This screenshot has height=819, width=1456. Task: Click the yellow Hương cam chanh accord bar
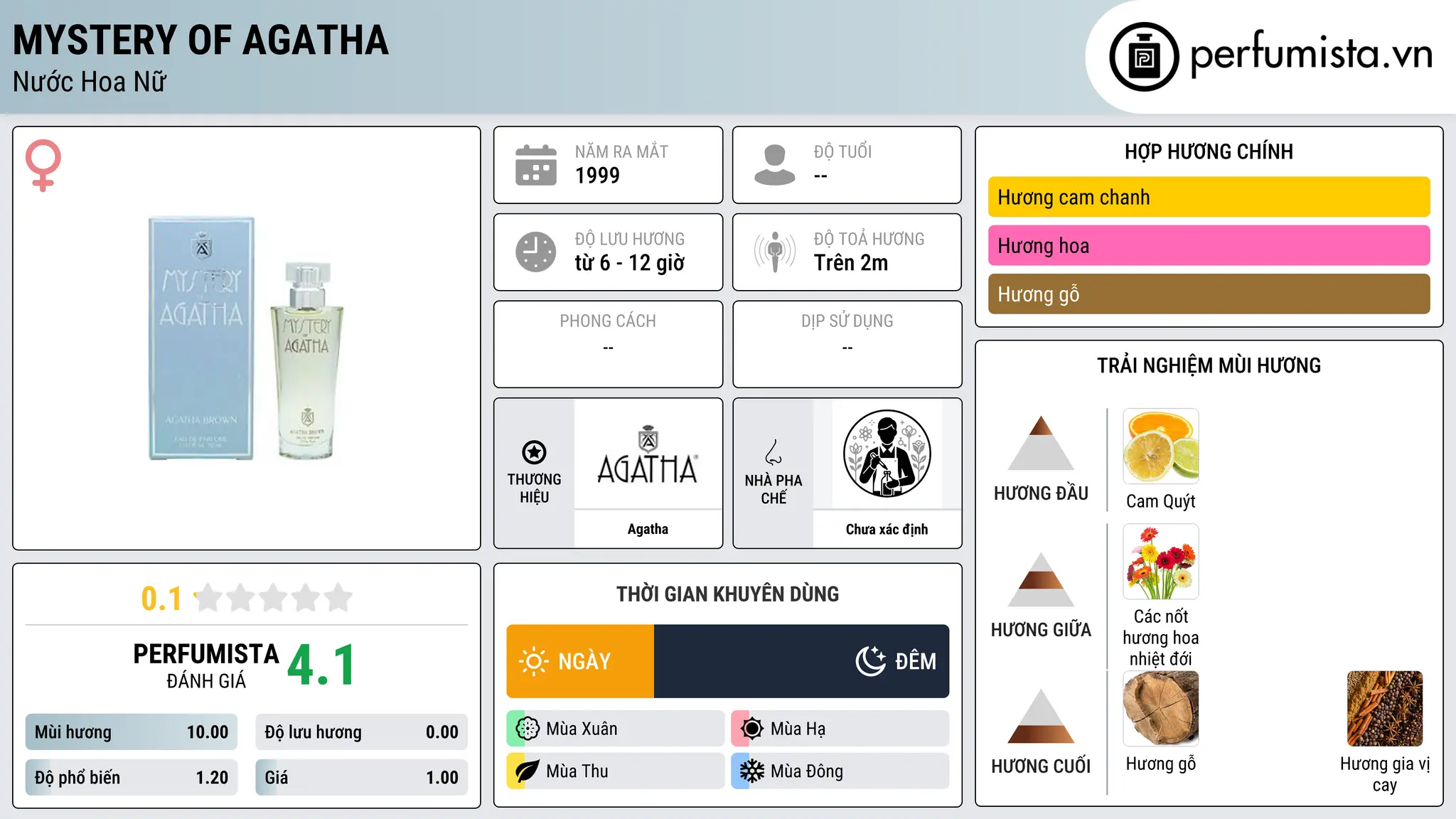coord(1209,197)
